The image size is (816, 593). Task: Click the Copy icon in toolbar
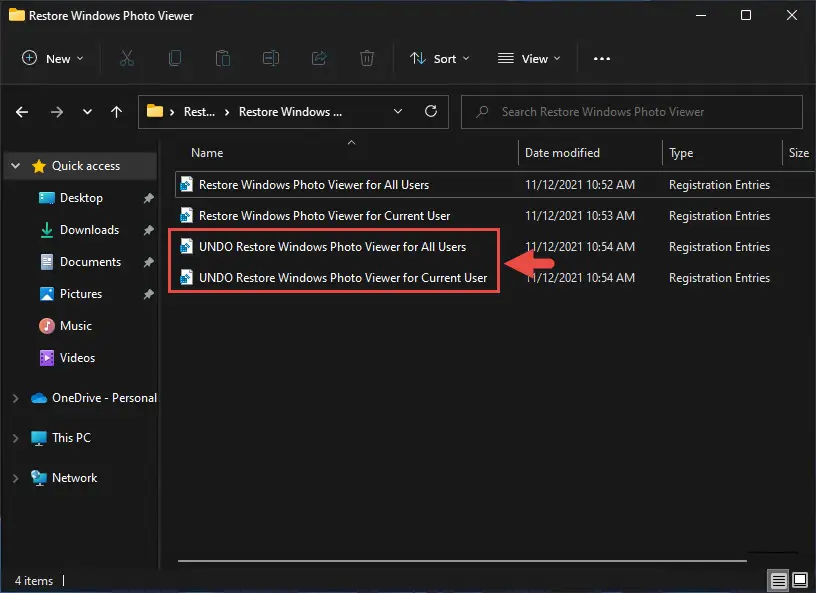pyautogui.click(x=175, y=58)
